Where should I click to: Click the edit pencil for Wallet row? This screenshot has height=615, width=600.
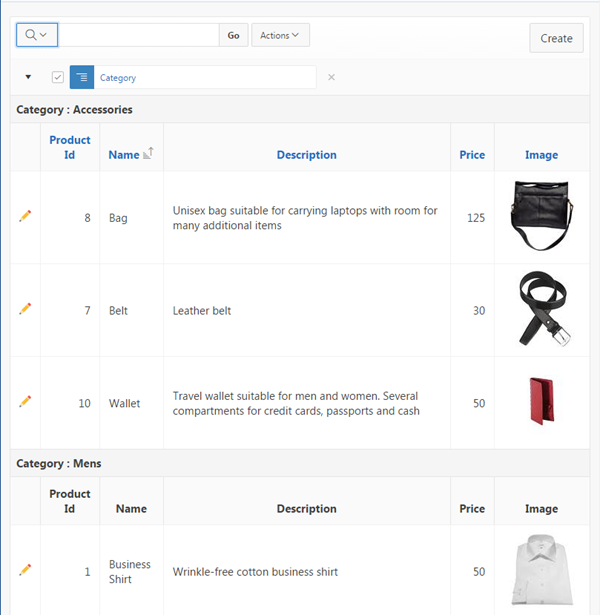[x=25, y=401]
